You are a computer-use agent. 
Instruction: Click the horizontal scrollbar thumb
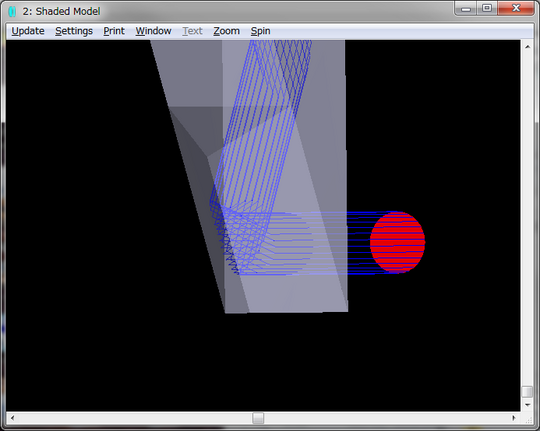point(258,418)
